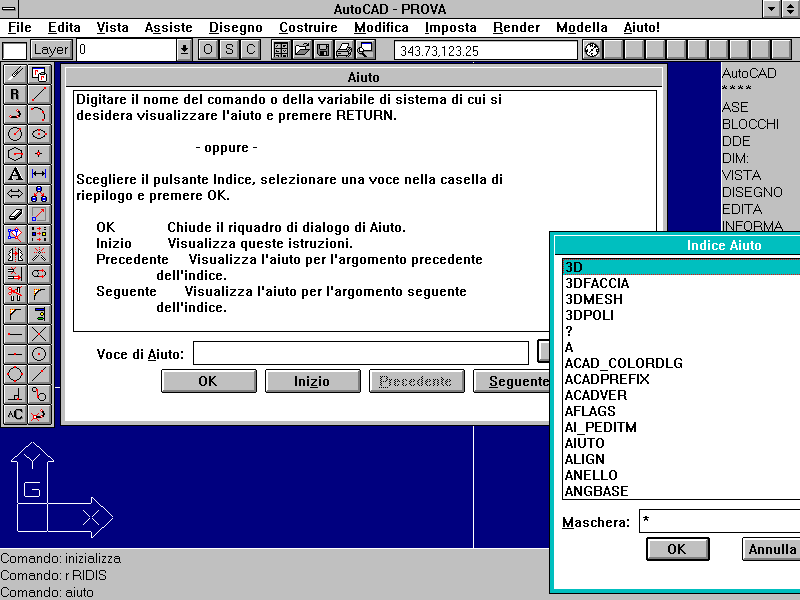Open the Layer control dialog button
800x600 pixels.
(51, 49)
